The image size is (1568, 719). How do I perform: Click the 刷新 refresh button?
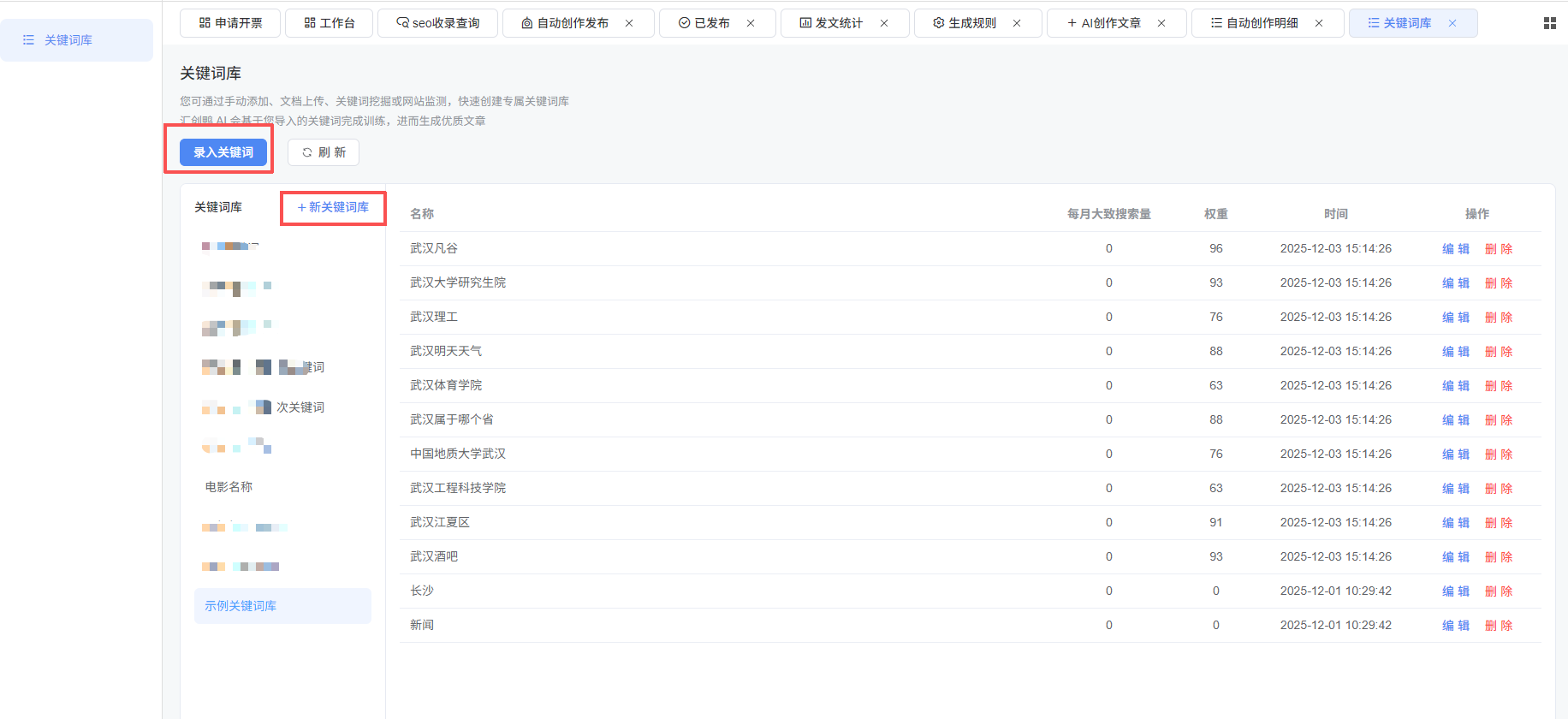click(324, 152)
